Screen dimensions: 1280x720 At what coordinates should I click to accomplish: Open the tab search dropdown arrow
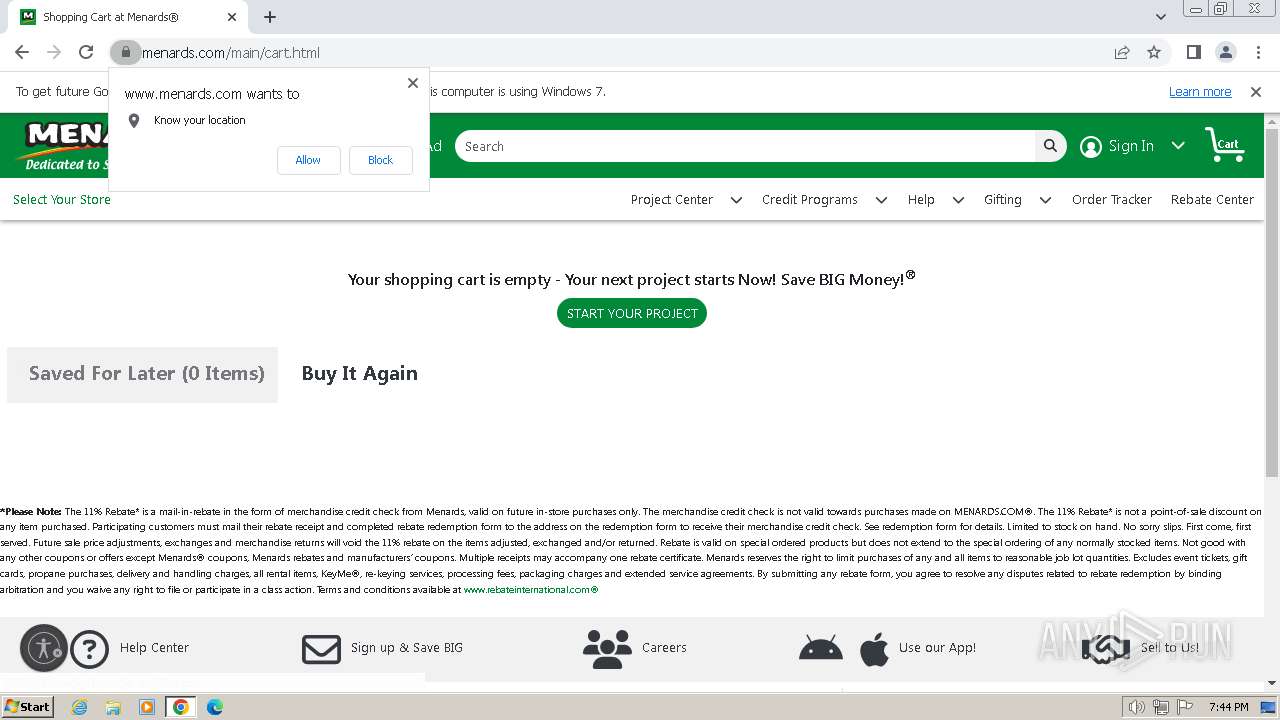(1160, 17)
